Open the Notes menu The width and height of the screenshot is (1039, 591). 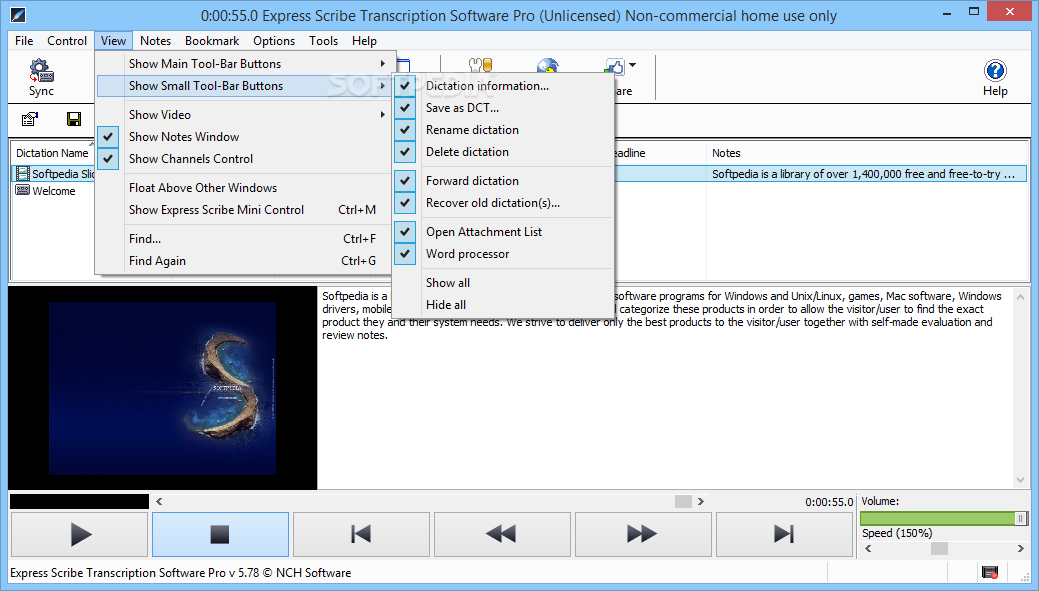[155, 40]
